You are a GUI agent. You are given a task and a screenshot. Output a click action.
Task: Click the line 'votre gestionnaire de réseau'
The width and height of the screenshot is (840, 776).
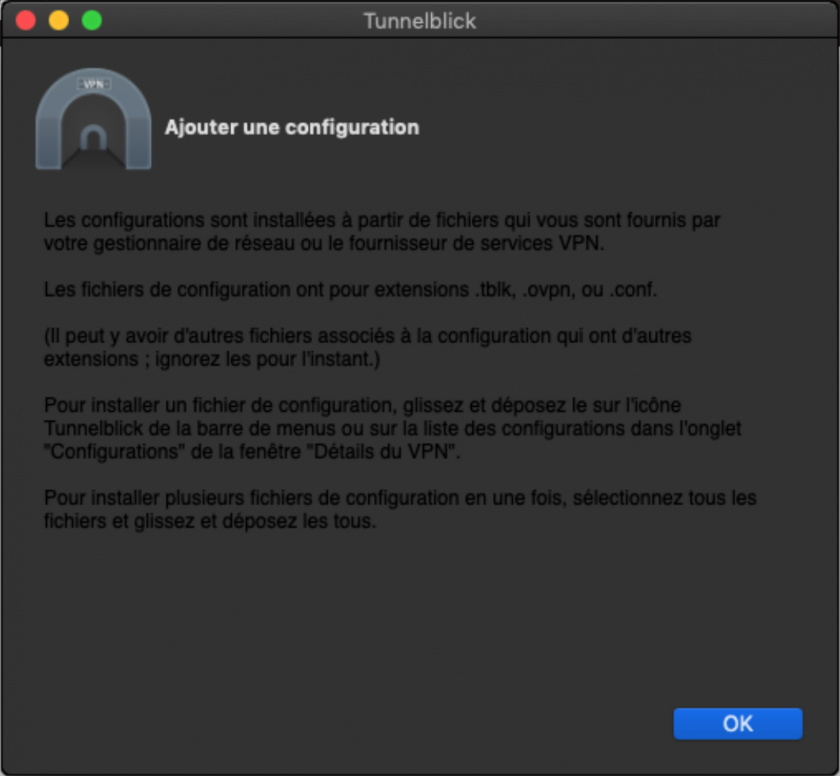[324, 243]
